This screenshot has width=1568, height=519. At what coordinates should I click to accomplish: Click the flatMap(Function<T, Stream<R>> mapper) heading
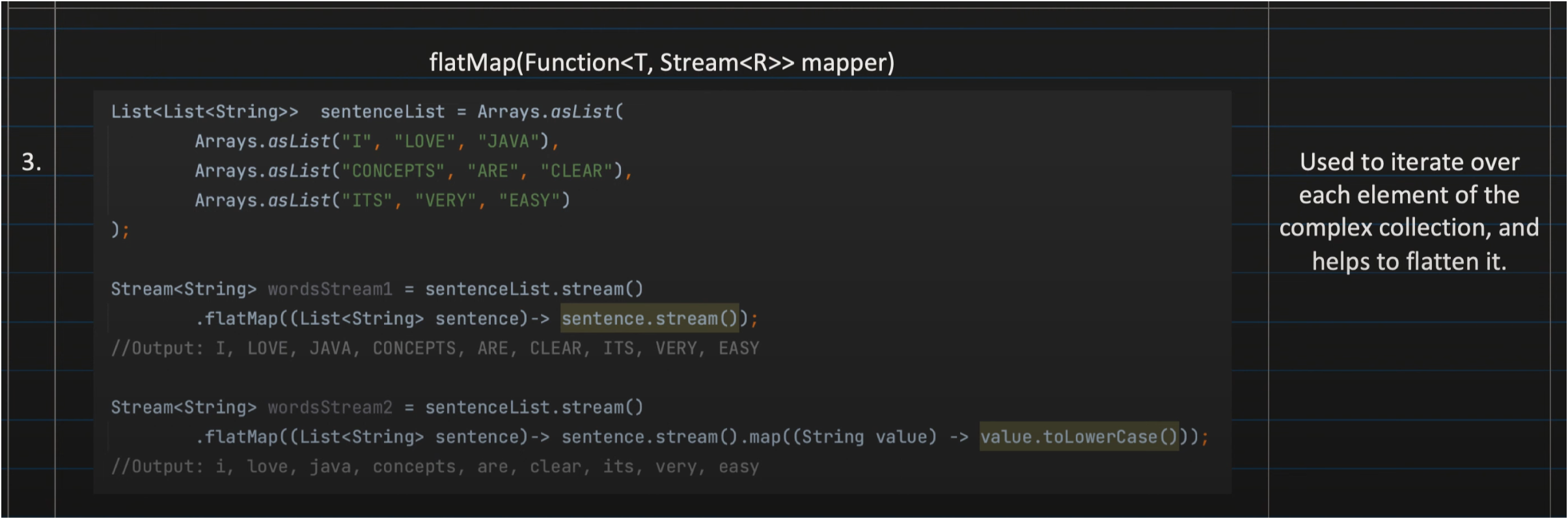point(661,63)
